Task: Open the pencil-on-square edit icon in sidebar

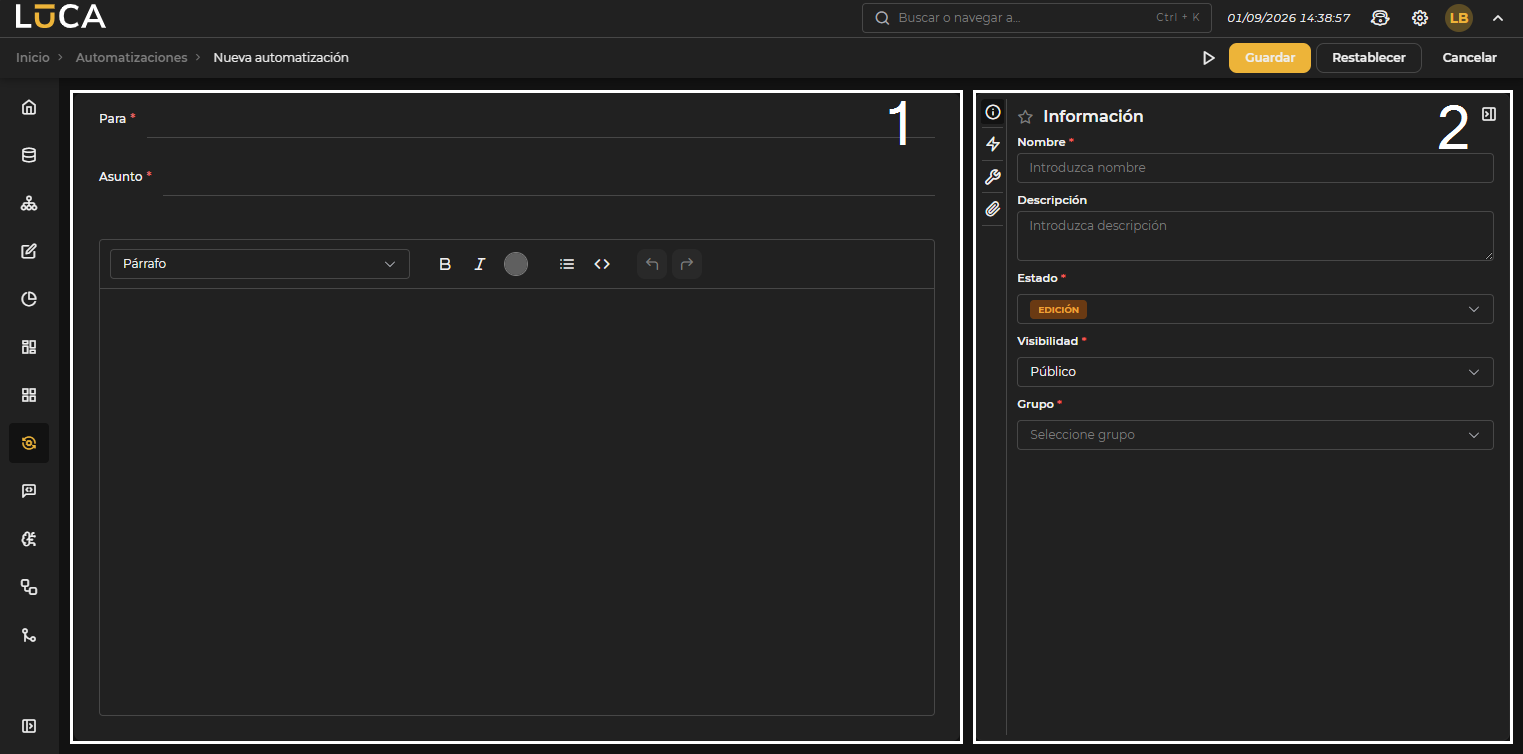Action: (x=29, y=251)
